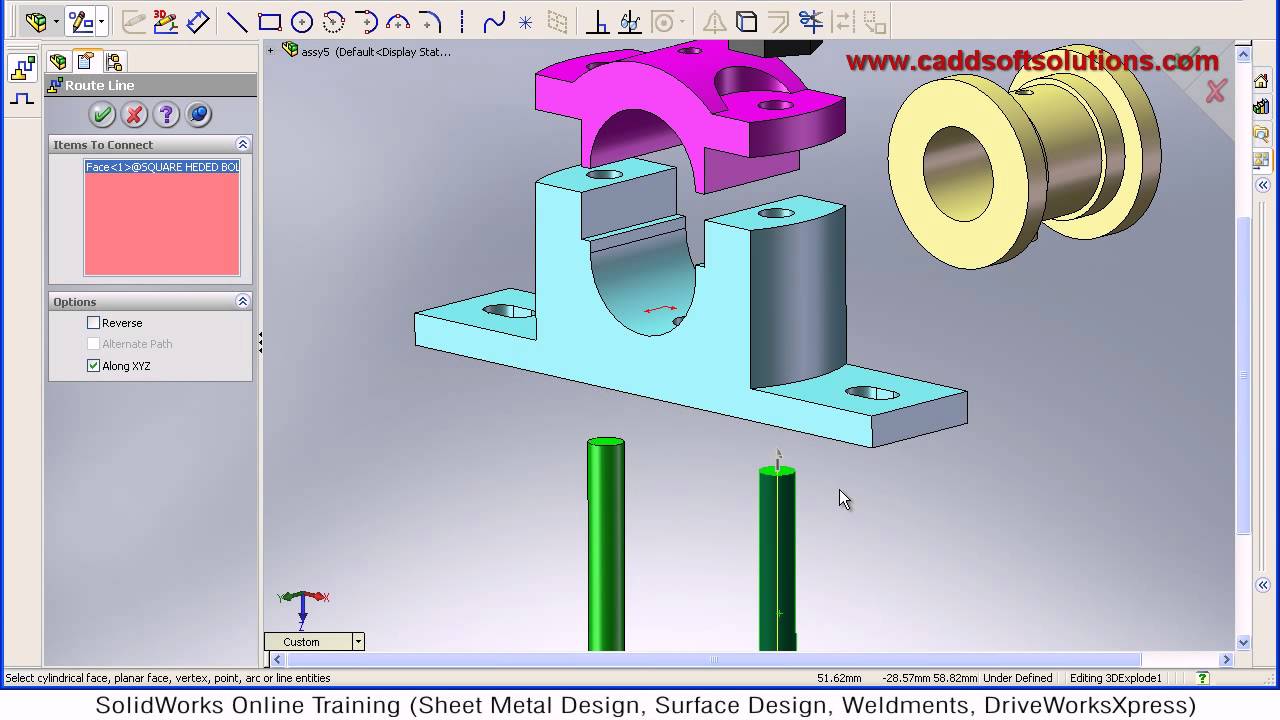Click the Trim Entities scissors icon
The image size is (1280, 720).
pyautogui.click(x=810, y=21)
